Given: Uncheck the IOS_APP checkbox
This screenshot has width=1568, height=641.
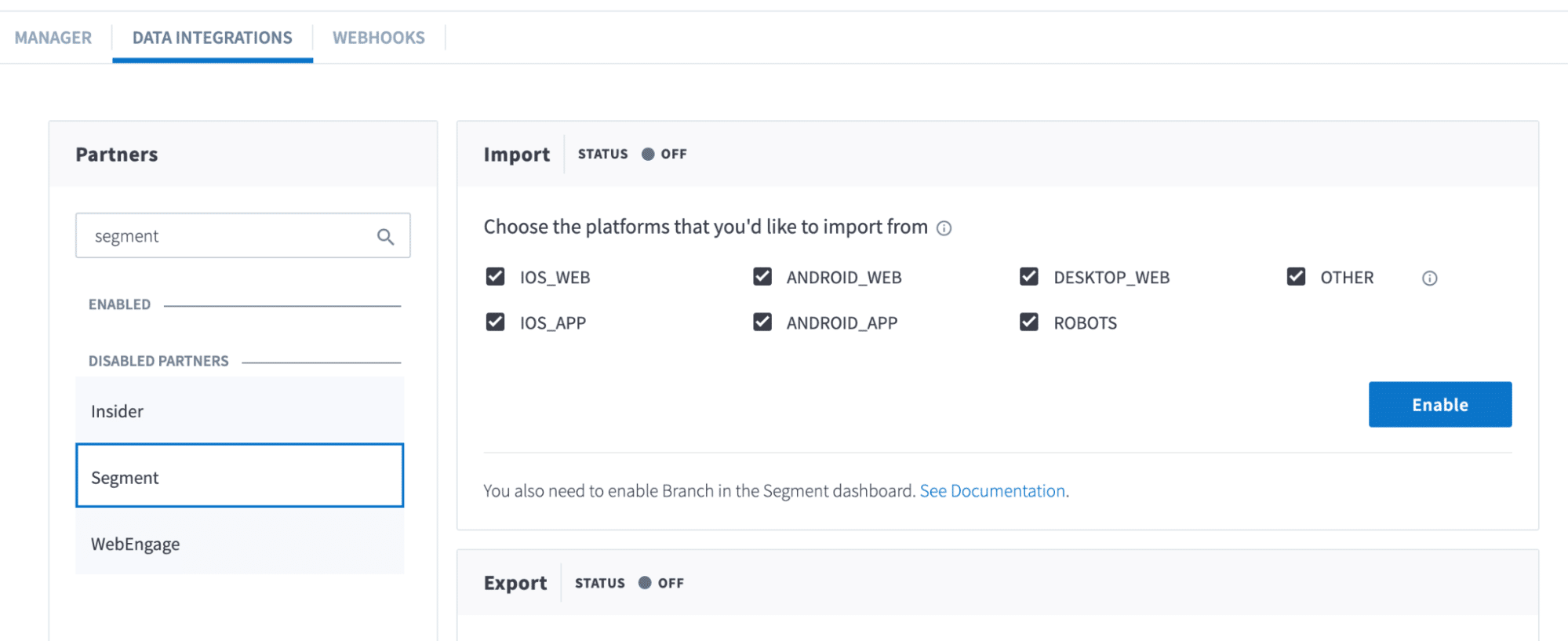Looking at the screenshot, I should pyautogui.click(x=495, y=322).
